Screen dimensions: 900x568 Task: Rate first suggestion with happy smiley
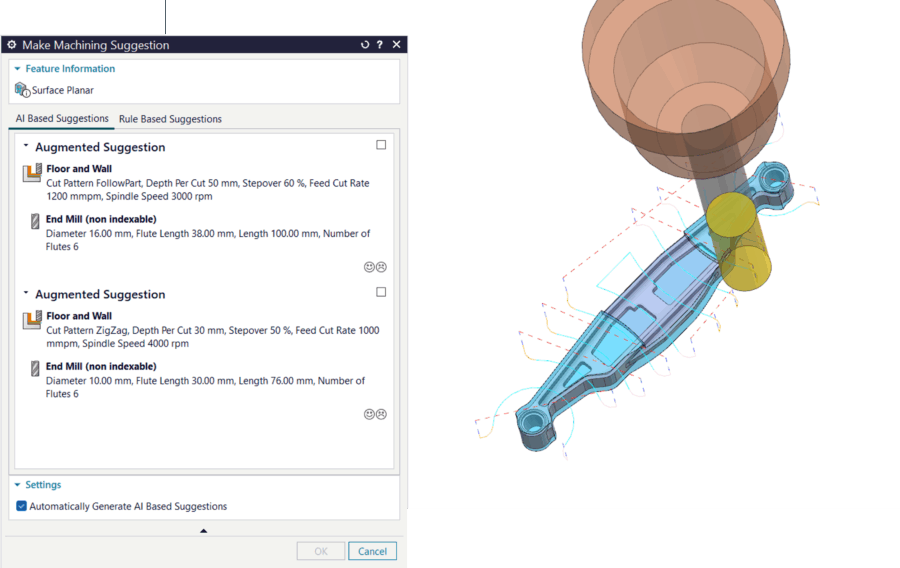tap(369, 267)
